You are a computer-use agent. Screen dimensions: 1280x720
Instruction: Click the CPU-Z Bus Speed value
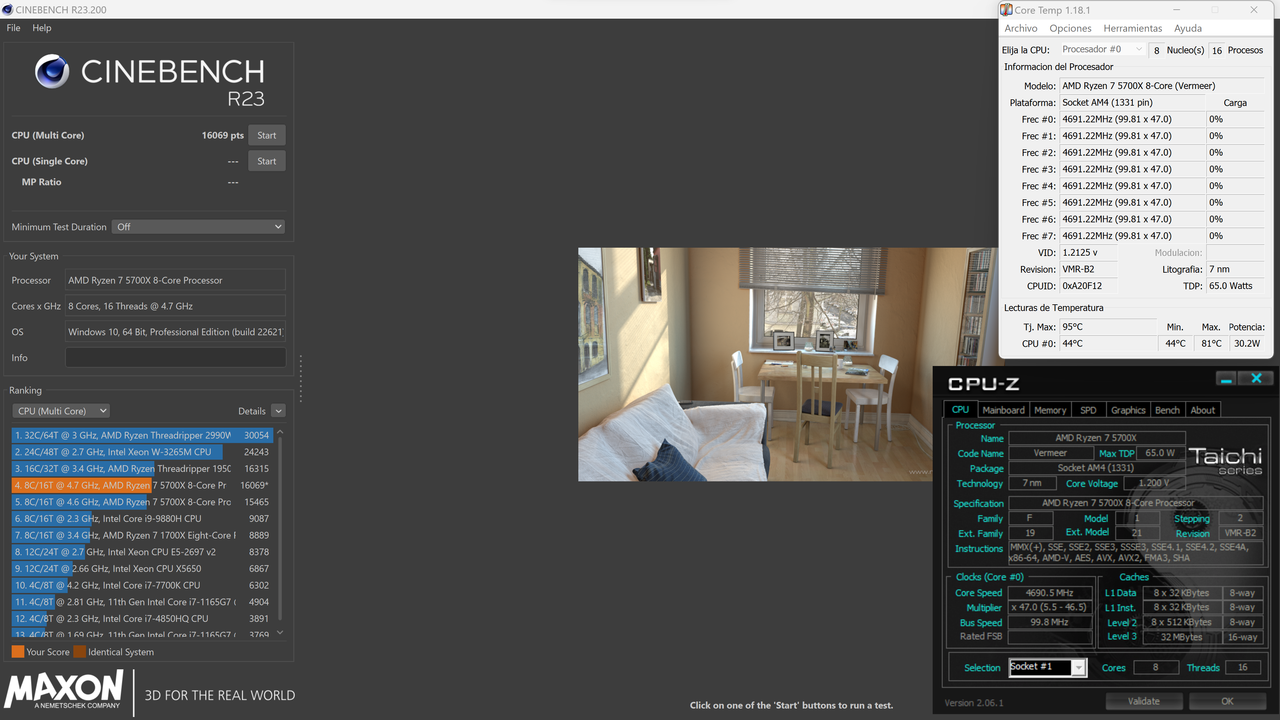pos(1050,622)
